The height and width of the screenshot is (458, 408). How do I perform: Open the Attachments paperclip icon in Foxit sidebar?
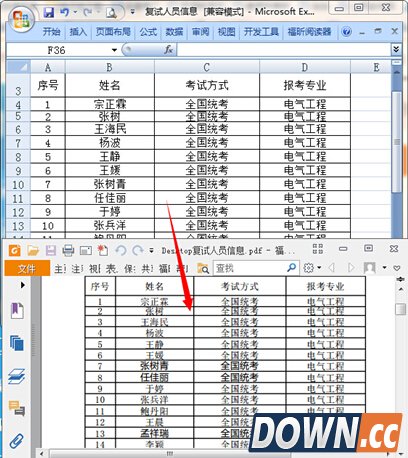point(16,441)
